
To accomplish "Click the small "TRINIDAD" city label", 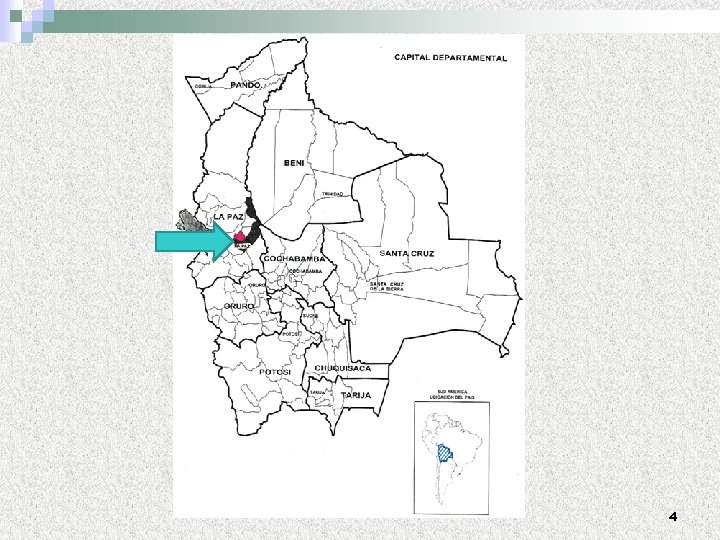I will (332, 194).
